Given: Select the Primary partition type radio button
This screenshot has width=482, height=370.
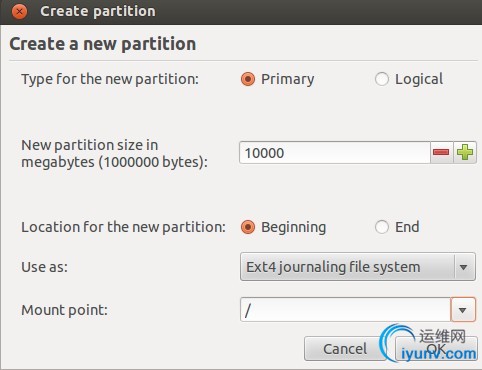Looking at the screenshot, I should click(248, 79).
